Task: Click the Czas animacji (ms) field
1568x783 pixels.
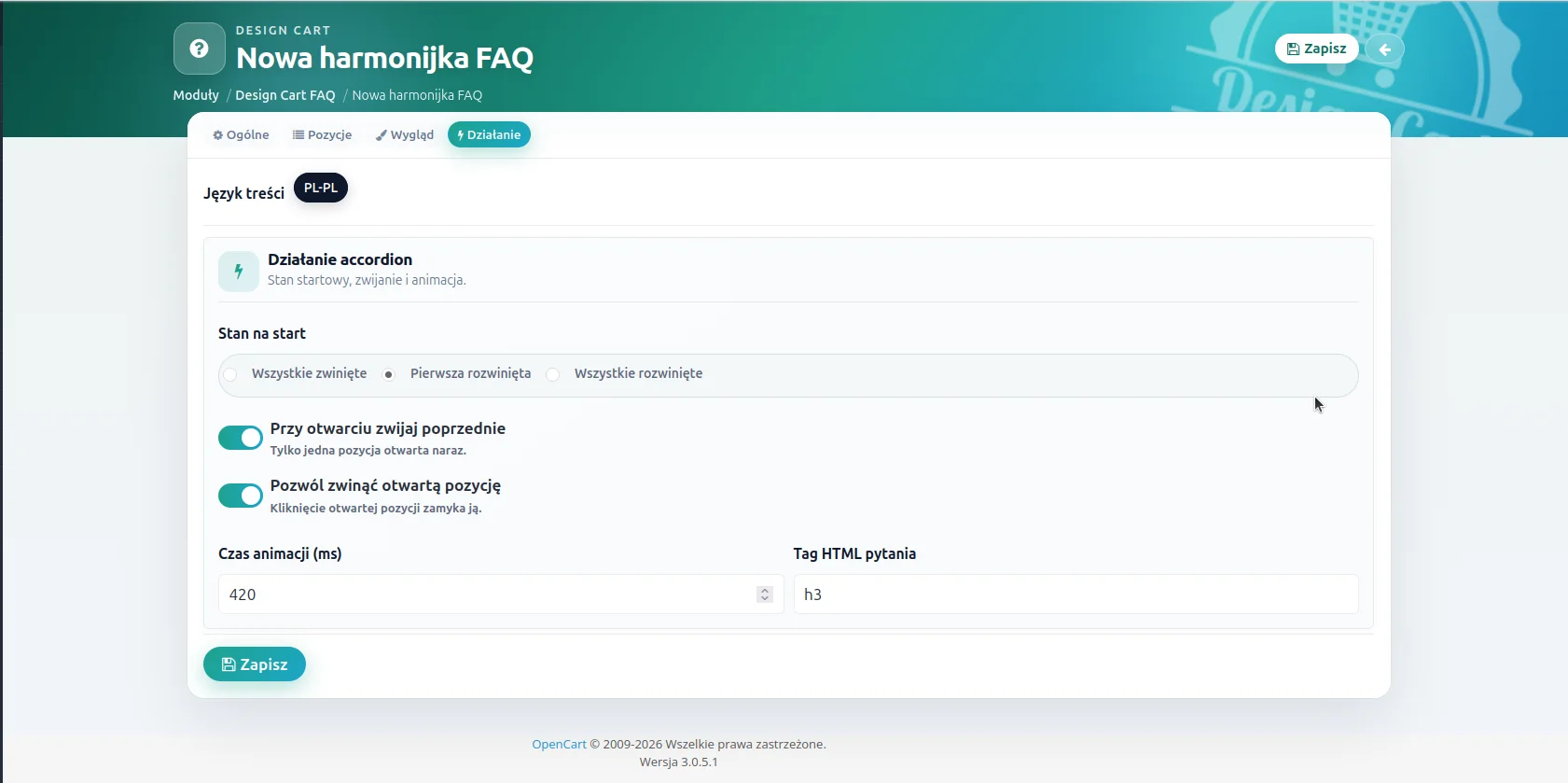Action: [x=501, y=594]
